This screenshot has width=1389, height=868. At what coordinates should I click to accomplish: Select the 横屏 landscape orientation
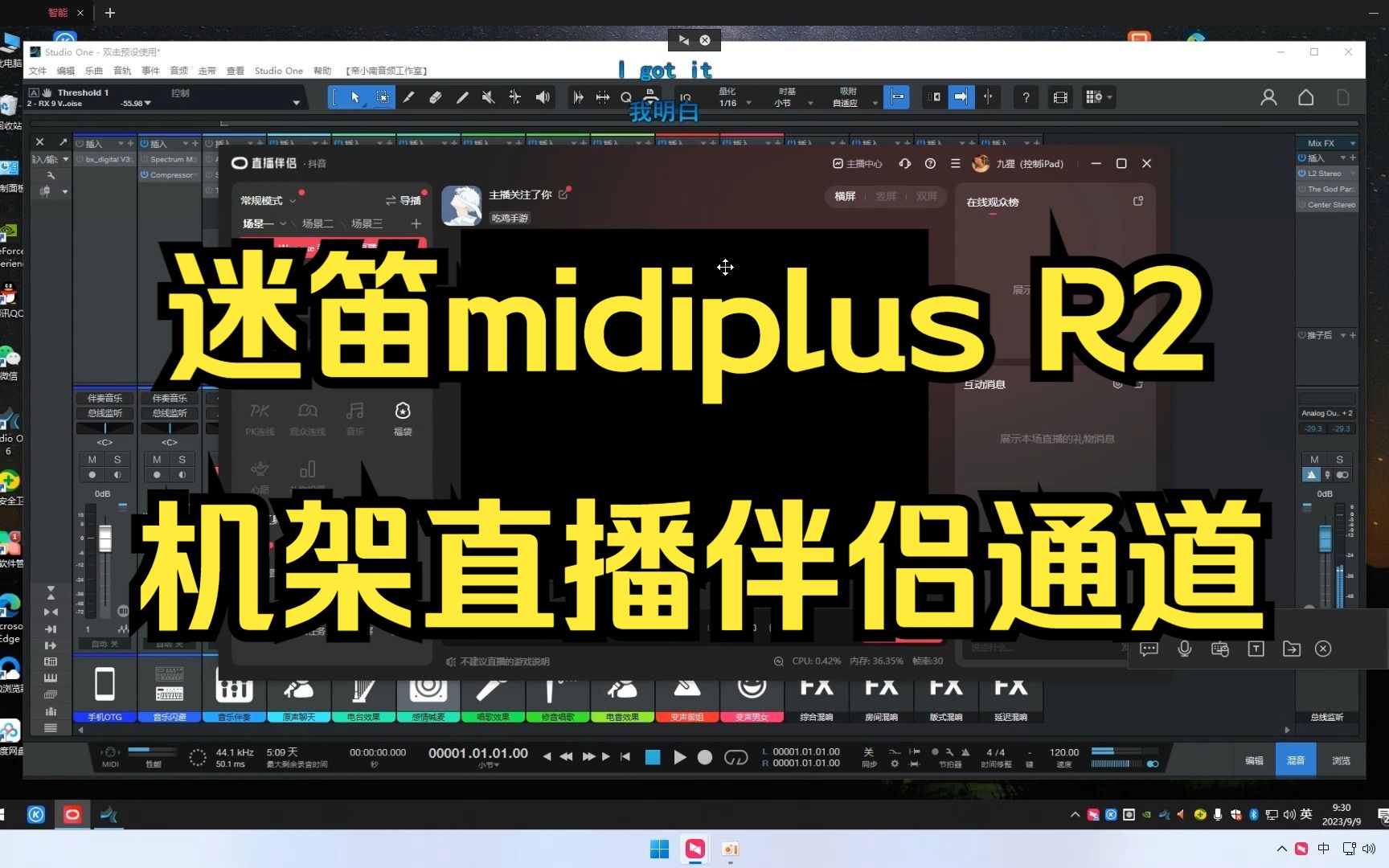(845, 196)
